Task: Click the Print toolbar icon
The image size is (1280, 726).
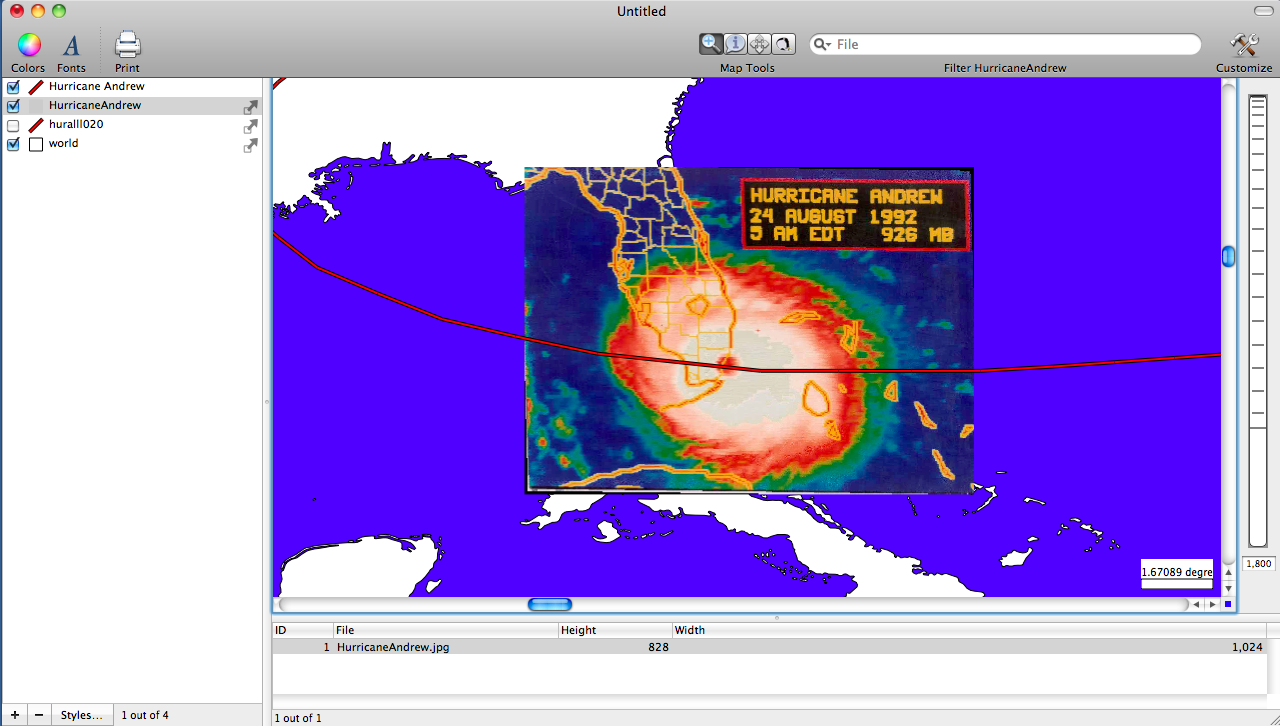Action: coord(126,44)
